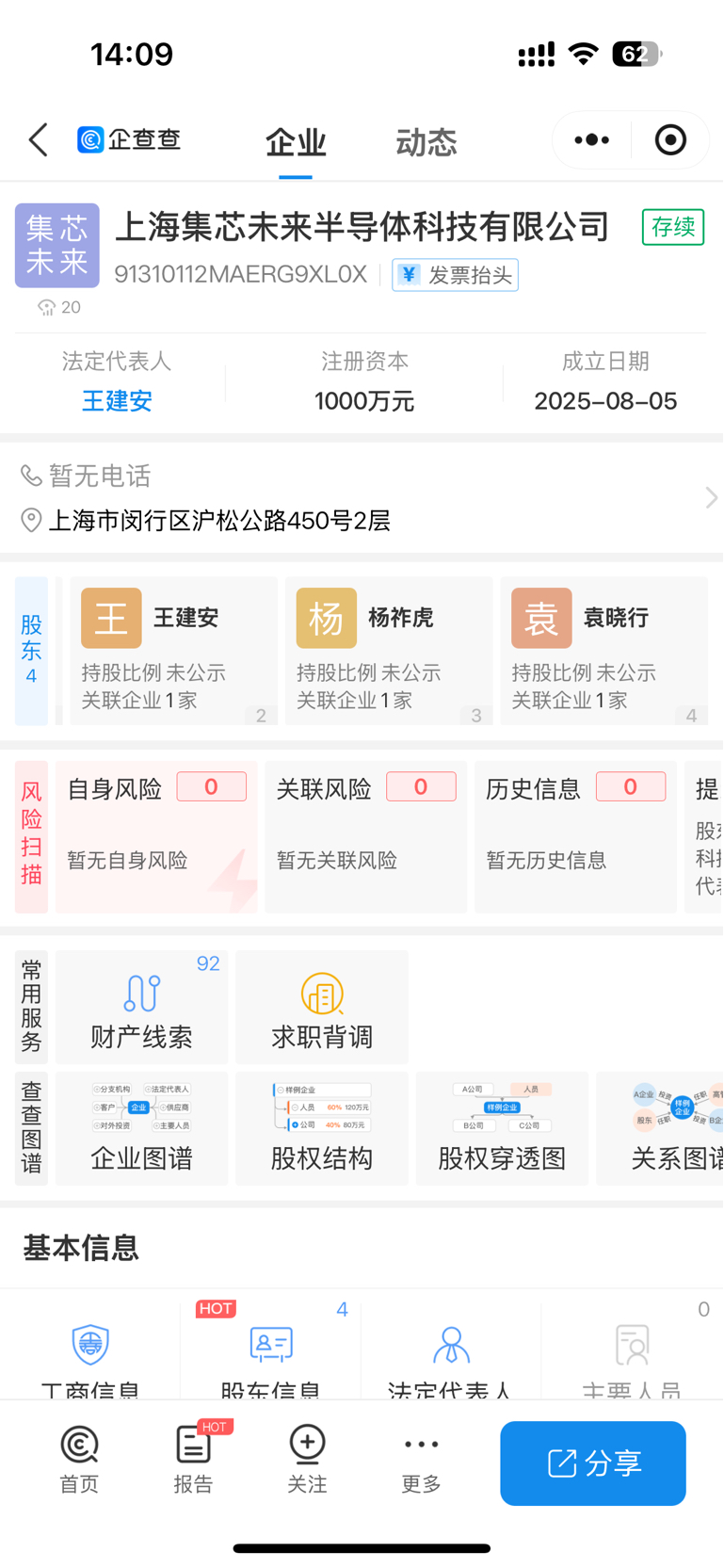Tap the blue 分享 button
724x1568 pixels.
click(593, 1463)
